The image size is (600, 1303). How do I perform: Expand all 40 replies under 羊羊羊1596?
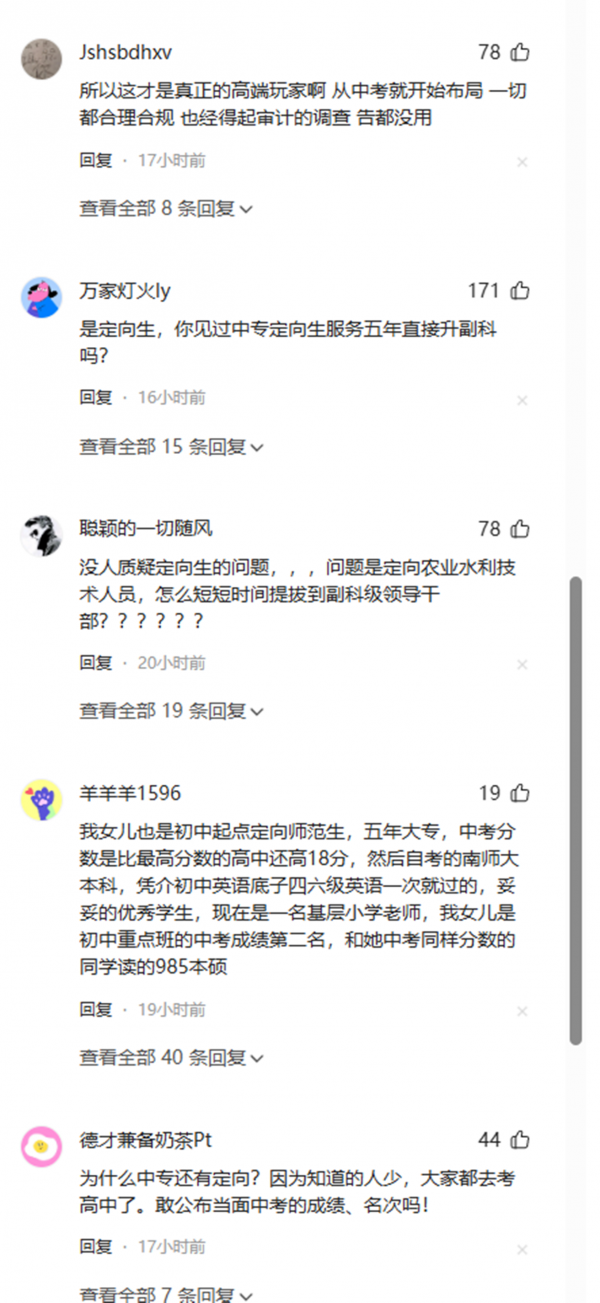(x=172, y=1057)
